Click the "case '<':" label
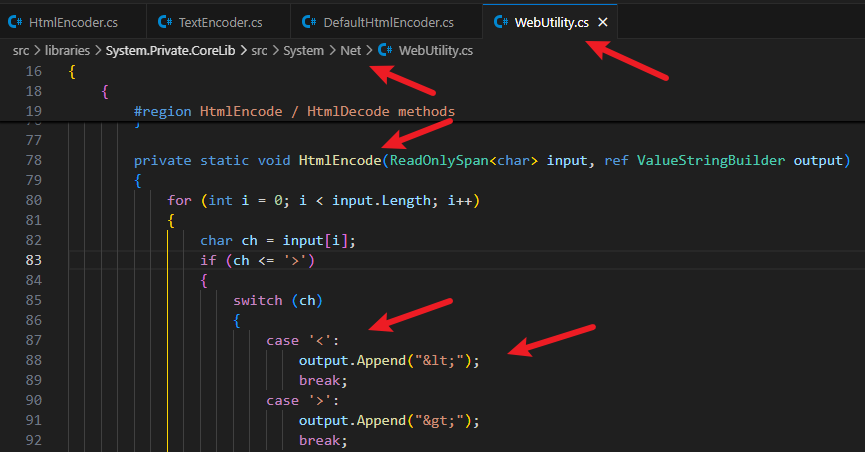Image resolution: width=865 pixels, height=452 pixels. point(303,341)
